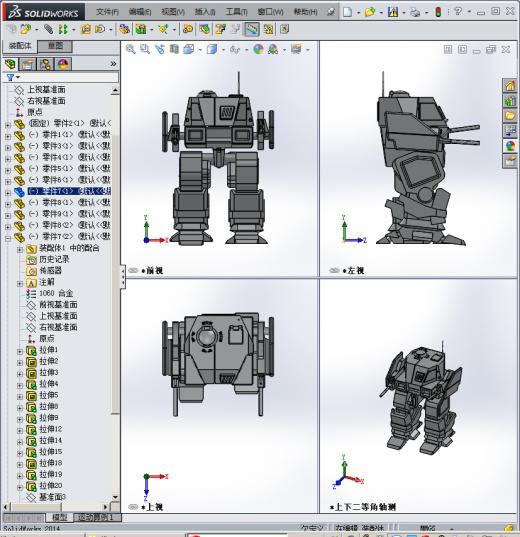Toggle the link views icon beside 前视 label
Screen dimensions: 520x537
[133, 271]
